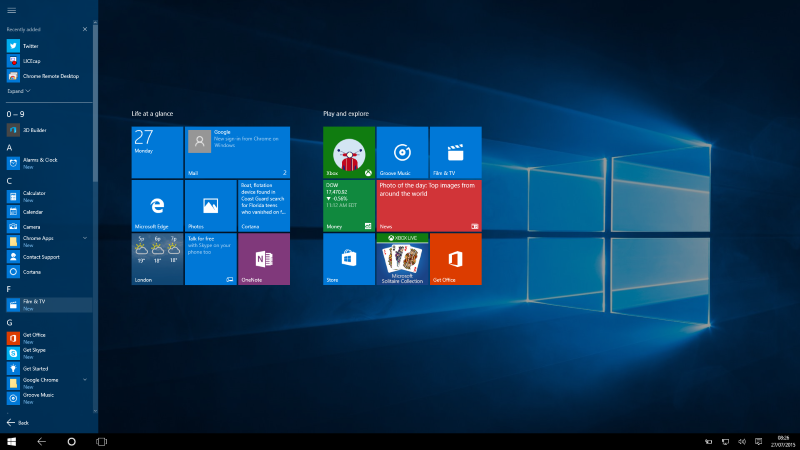Open the Groove Music tile
This screenshot has height=450, width=800.
(x=402, y=153)
